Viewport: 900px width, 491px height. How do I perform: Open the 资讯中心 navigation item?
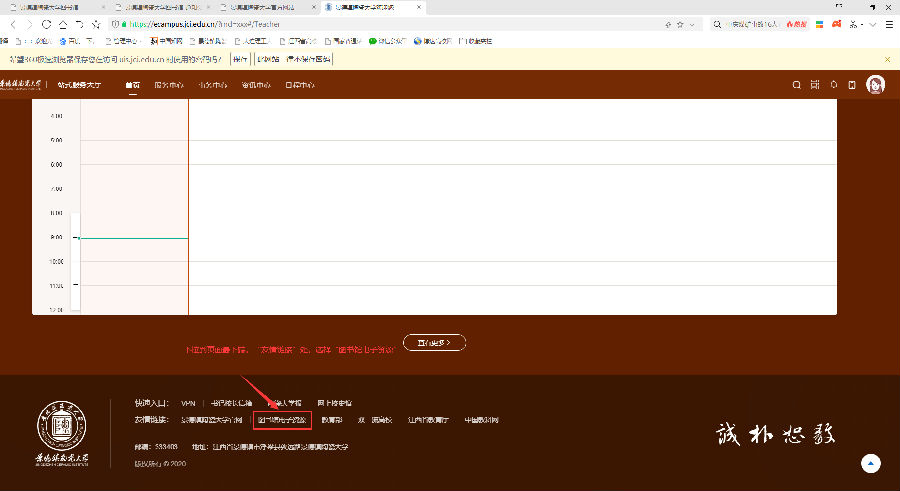[256, 85]
